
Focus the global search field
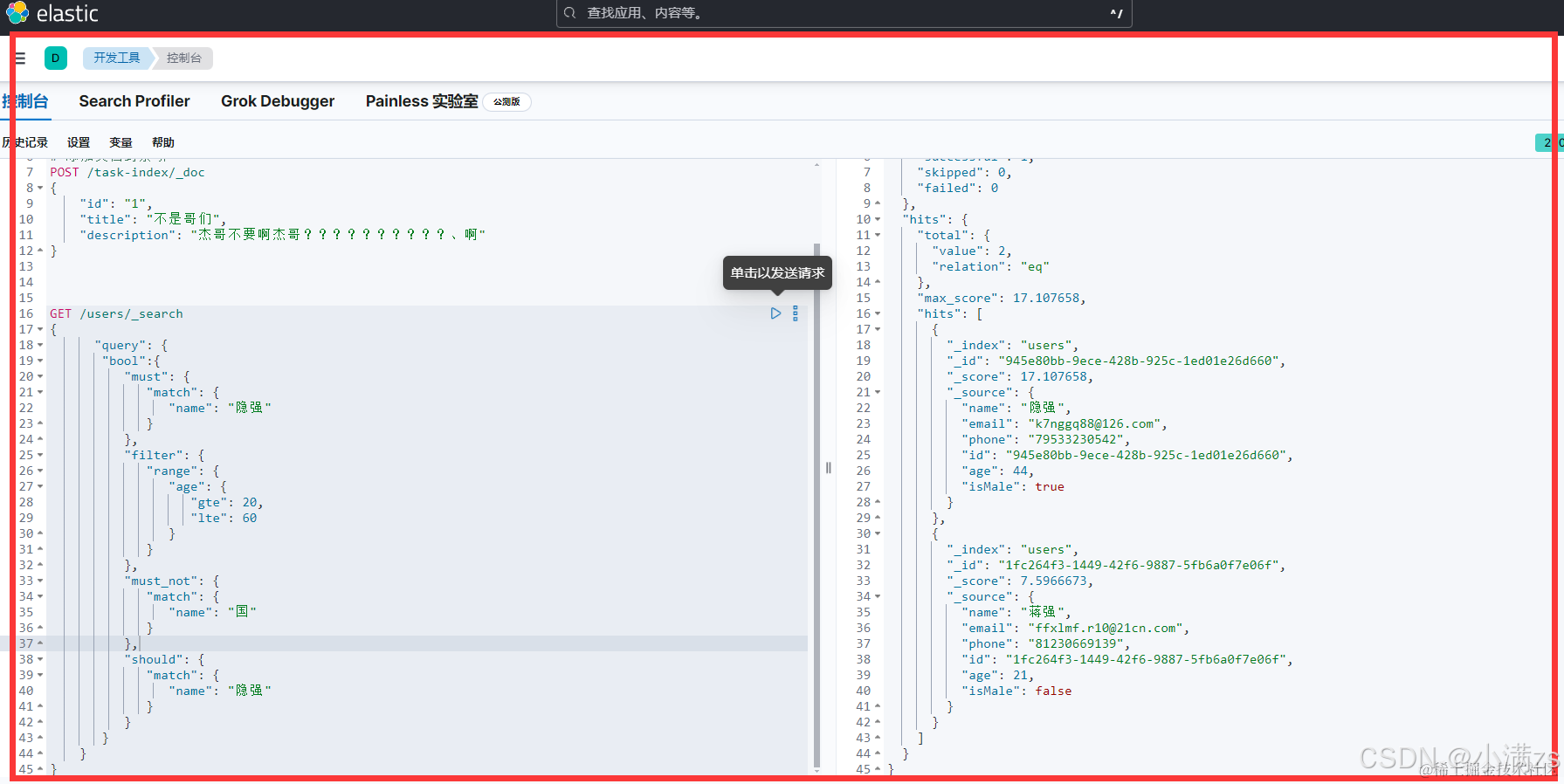coord(844,13)
